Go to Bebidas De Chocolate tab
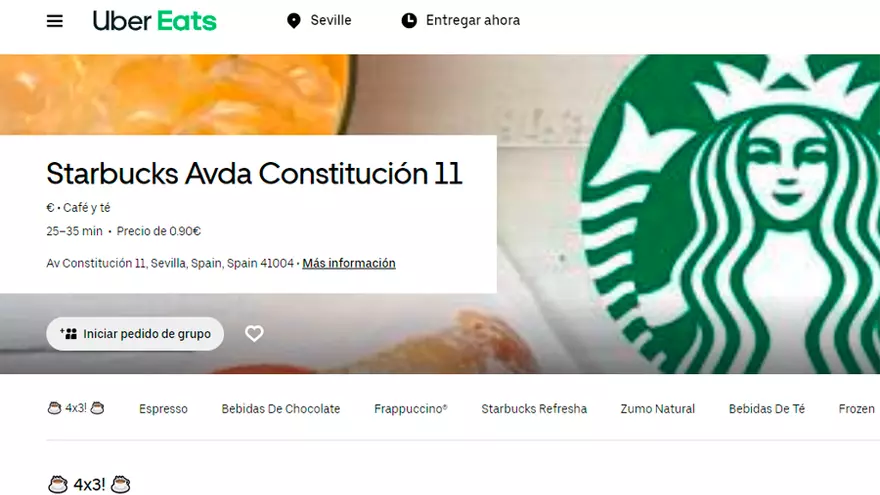880x495 pixels. coord(281,409)
